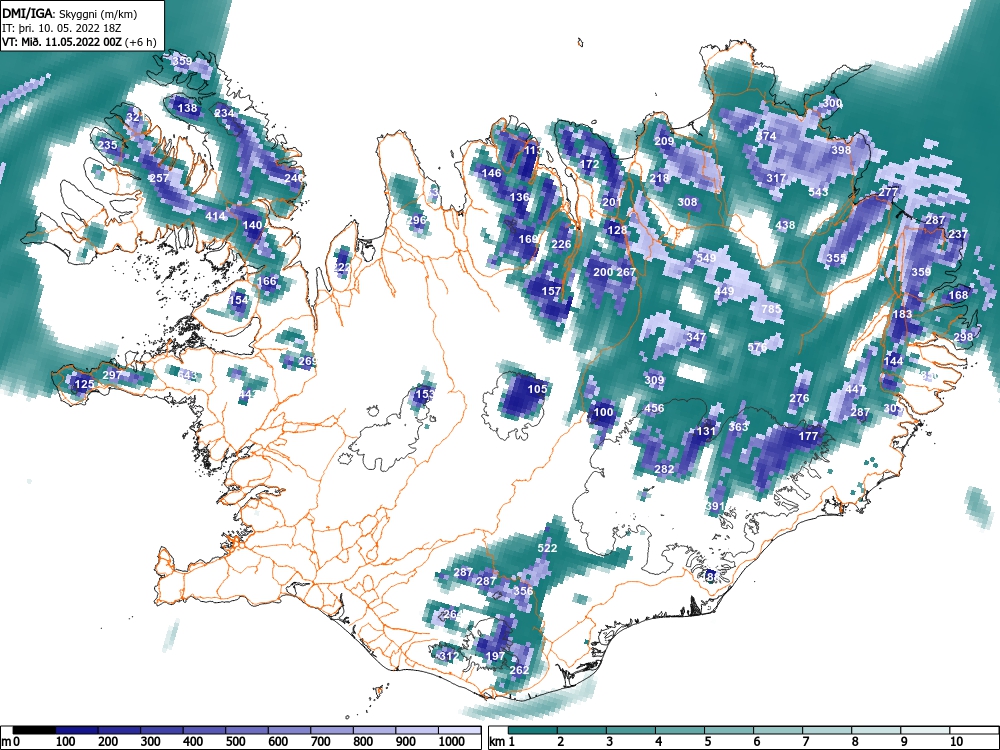Click the 391 visibility value

pyautogui.click(x=715, y=506)
